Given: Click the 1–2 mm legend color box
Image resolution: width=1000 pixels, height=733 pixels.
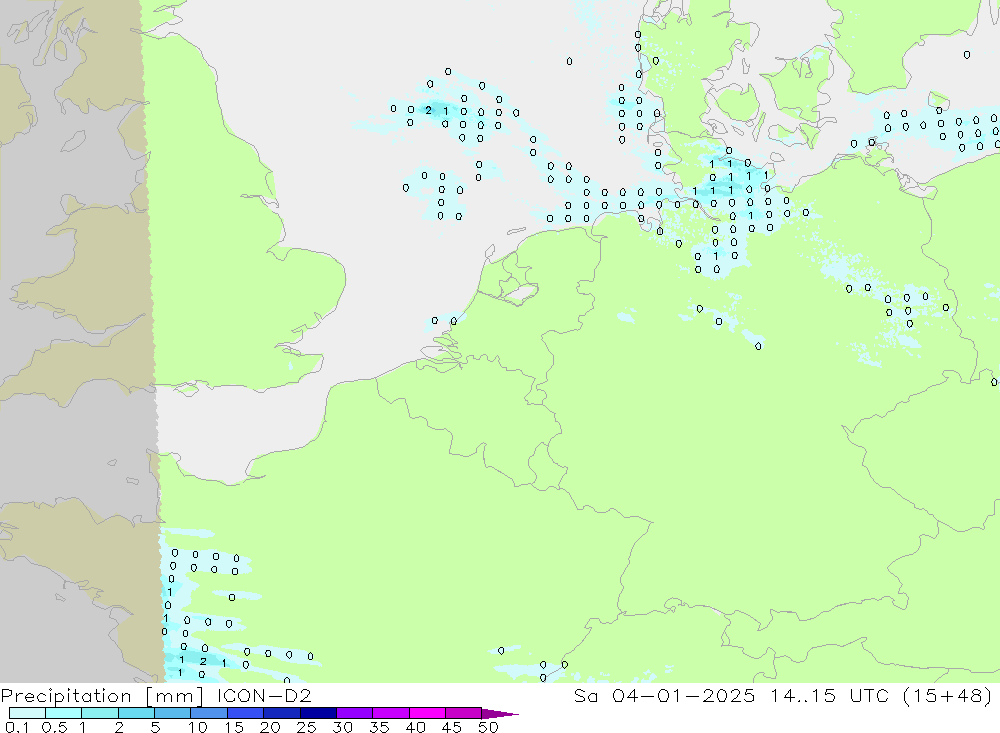Looking at the screenshot, I should click(x=100, y=713).
